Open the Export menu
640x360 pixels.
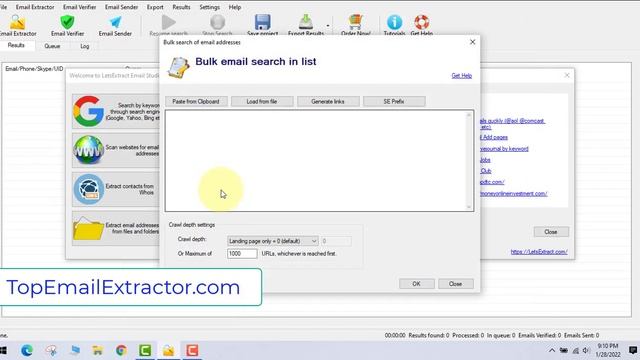tap(155, 7)
